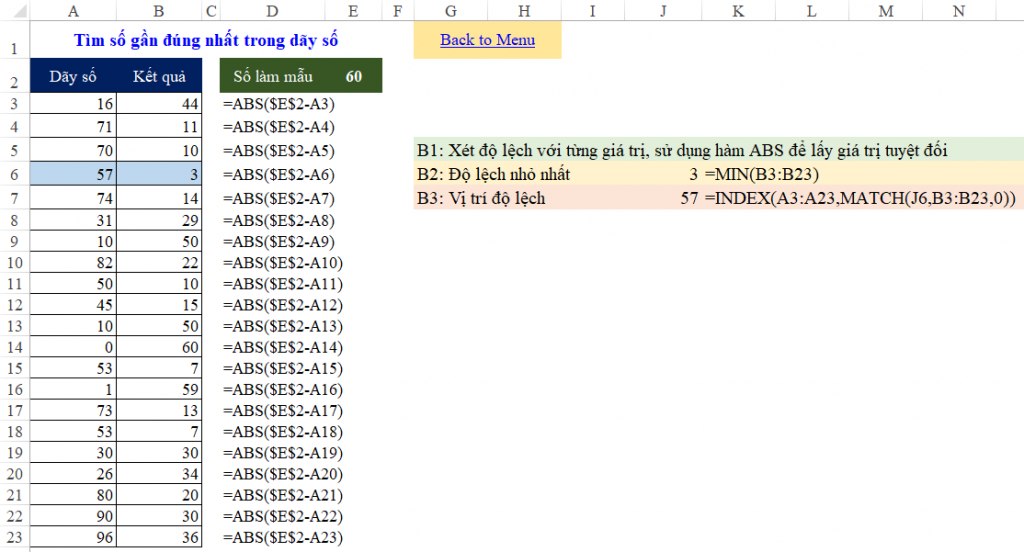Select the row 23 header

[14, 538]
